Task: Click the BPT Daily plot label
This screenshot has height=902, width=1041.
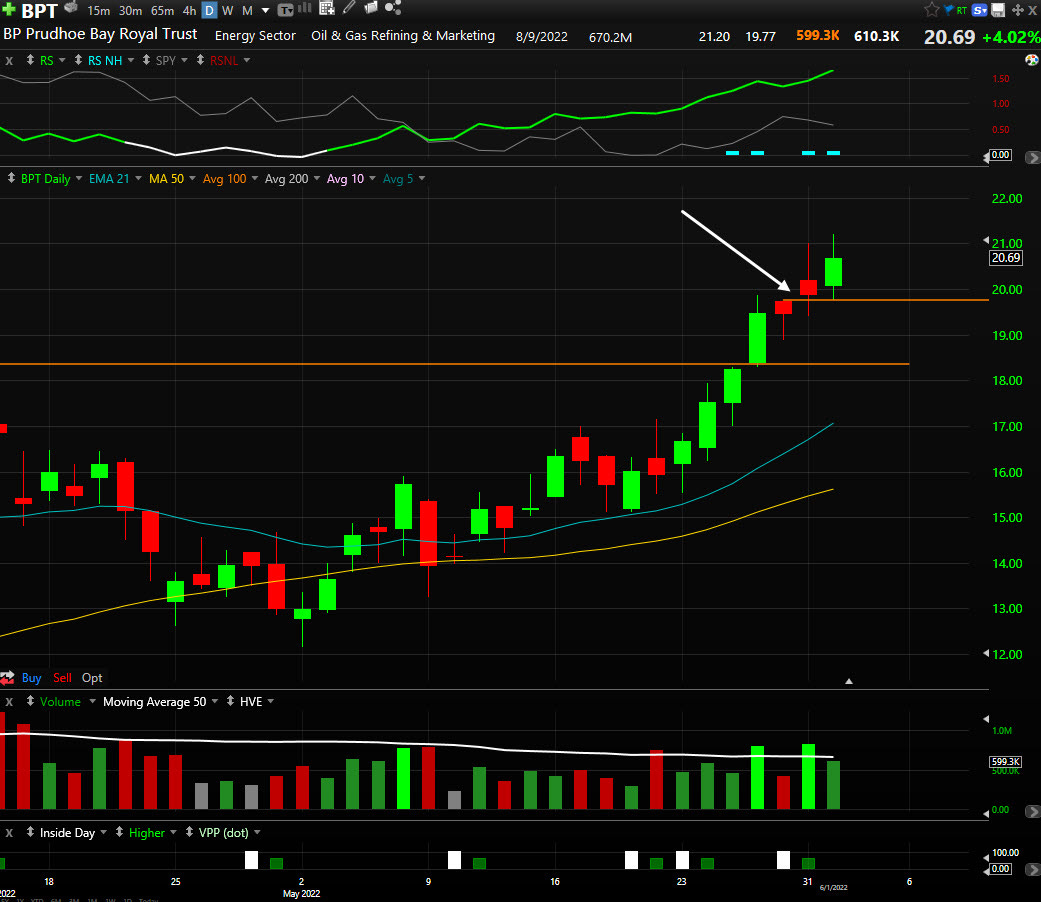Action: pyautogui.click(x=45, y=179)
